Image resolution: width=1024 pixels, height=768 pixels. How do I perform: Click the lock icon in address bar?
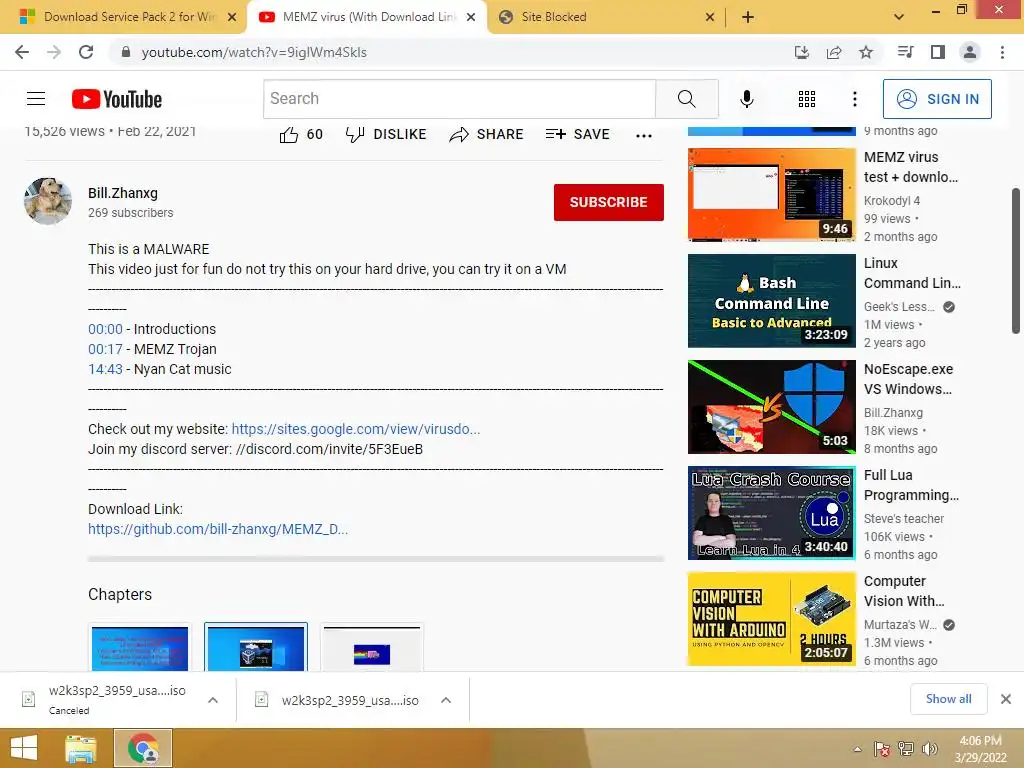pyautogui.click(x=126, y=52)
